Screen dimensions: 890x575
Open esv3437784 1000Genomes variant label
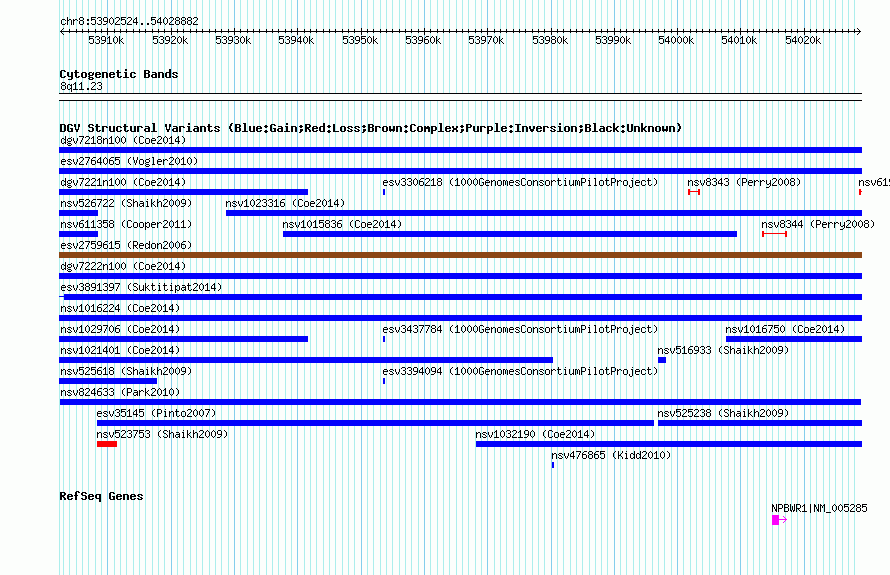[x=520, y=329]
